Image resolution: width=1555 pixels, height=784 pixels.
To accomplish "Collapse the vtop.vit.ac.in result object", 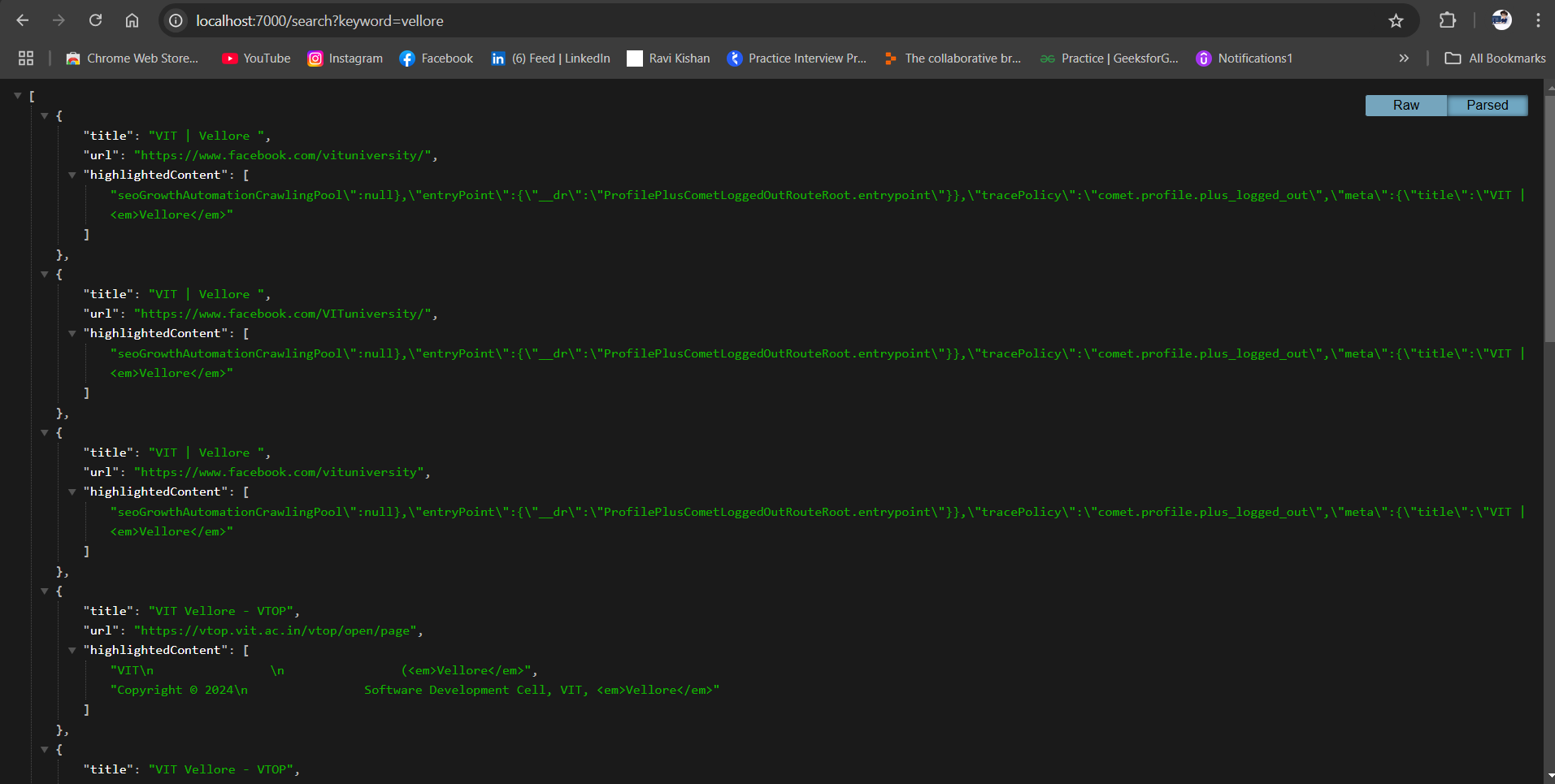I will (x=45, y=591).
